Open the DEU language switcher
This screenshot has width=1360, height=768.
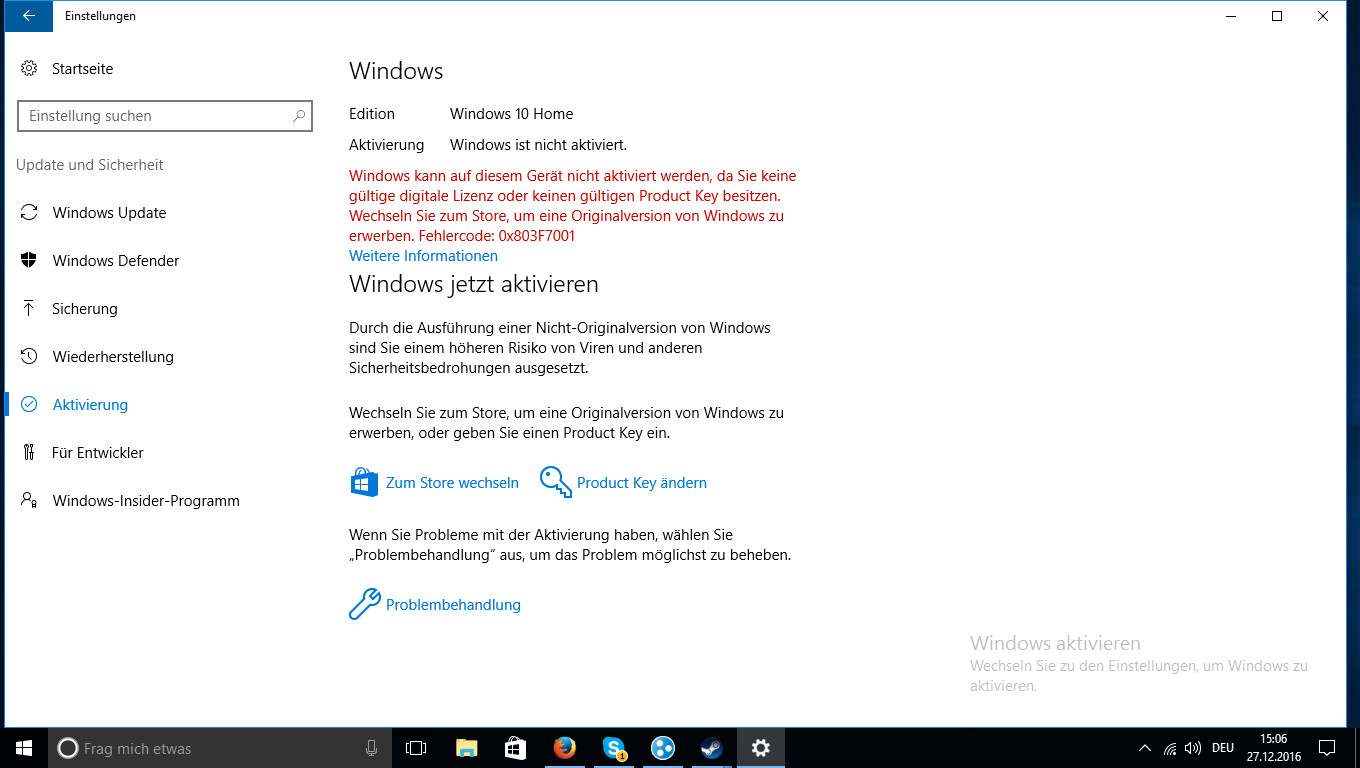point(1222,747)
